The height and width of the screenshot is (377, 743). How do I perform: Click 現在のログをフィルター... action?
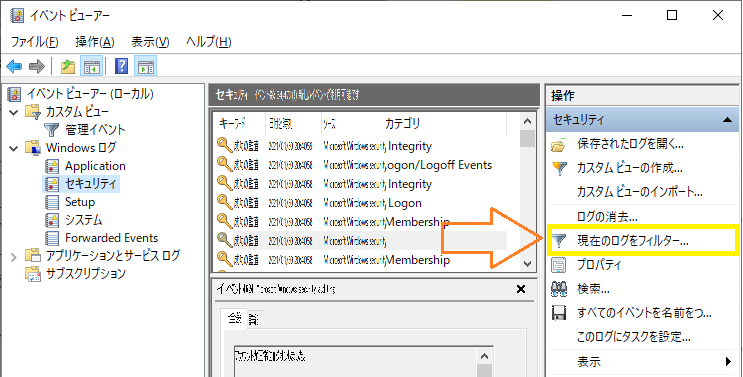point(633,241)
